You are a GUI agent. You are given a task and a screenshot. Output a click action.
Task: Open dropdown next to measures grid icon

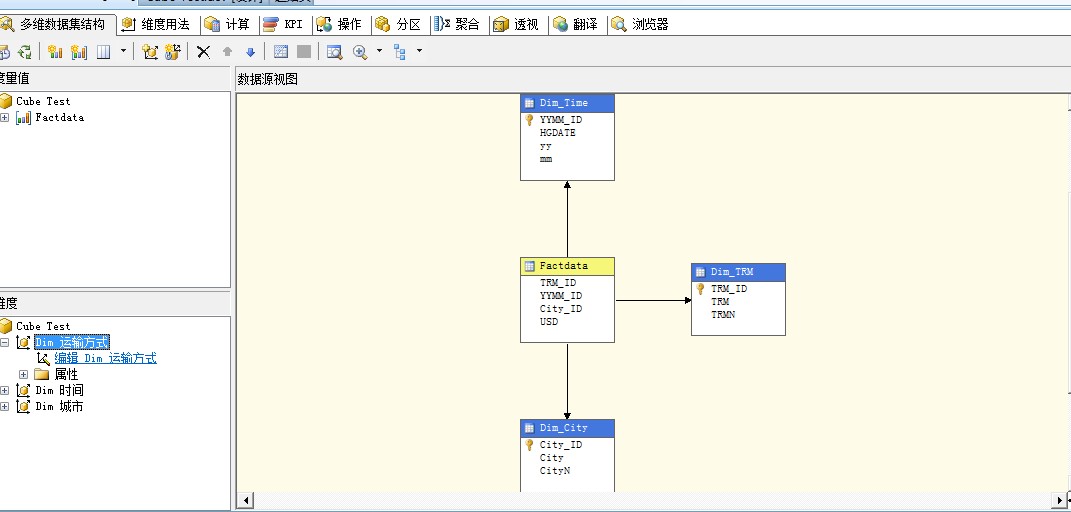click(x=123, y=51)
